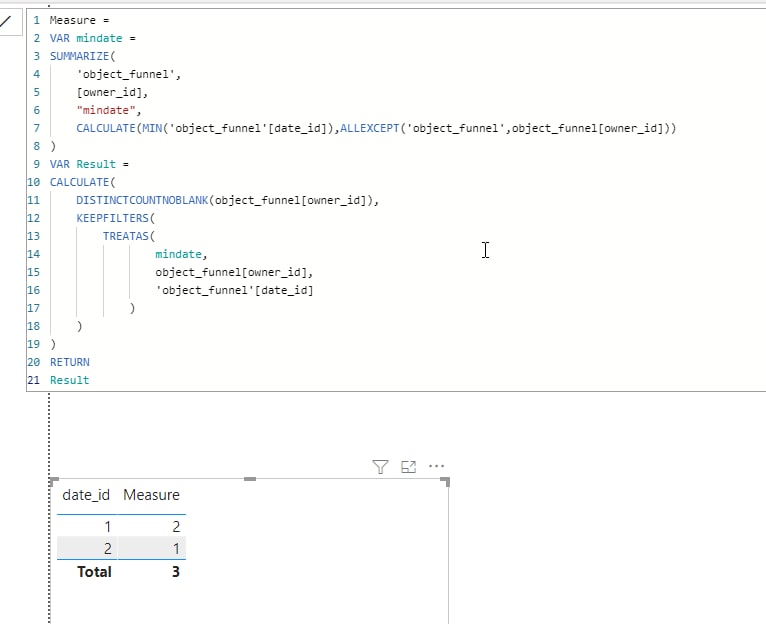Click the MIN function on line 7
The width and height of the screenshot is (766, 624).
tap(152, 128)
